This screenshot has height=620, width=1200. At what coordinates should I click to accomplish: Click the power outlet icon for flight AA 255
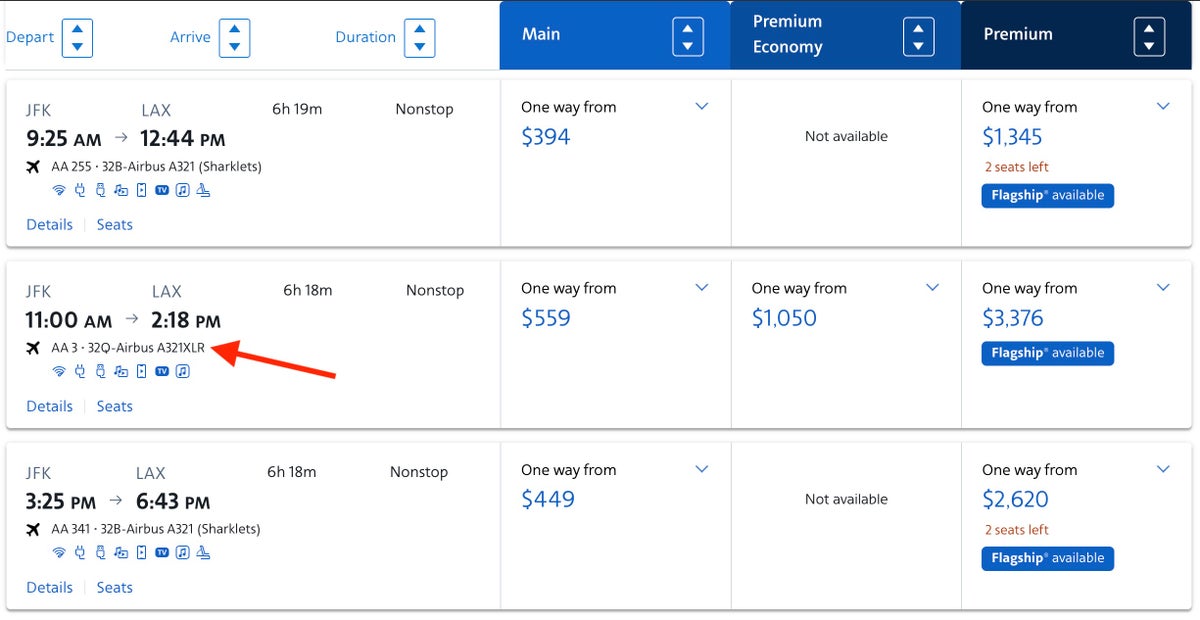pos(80,190)
